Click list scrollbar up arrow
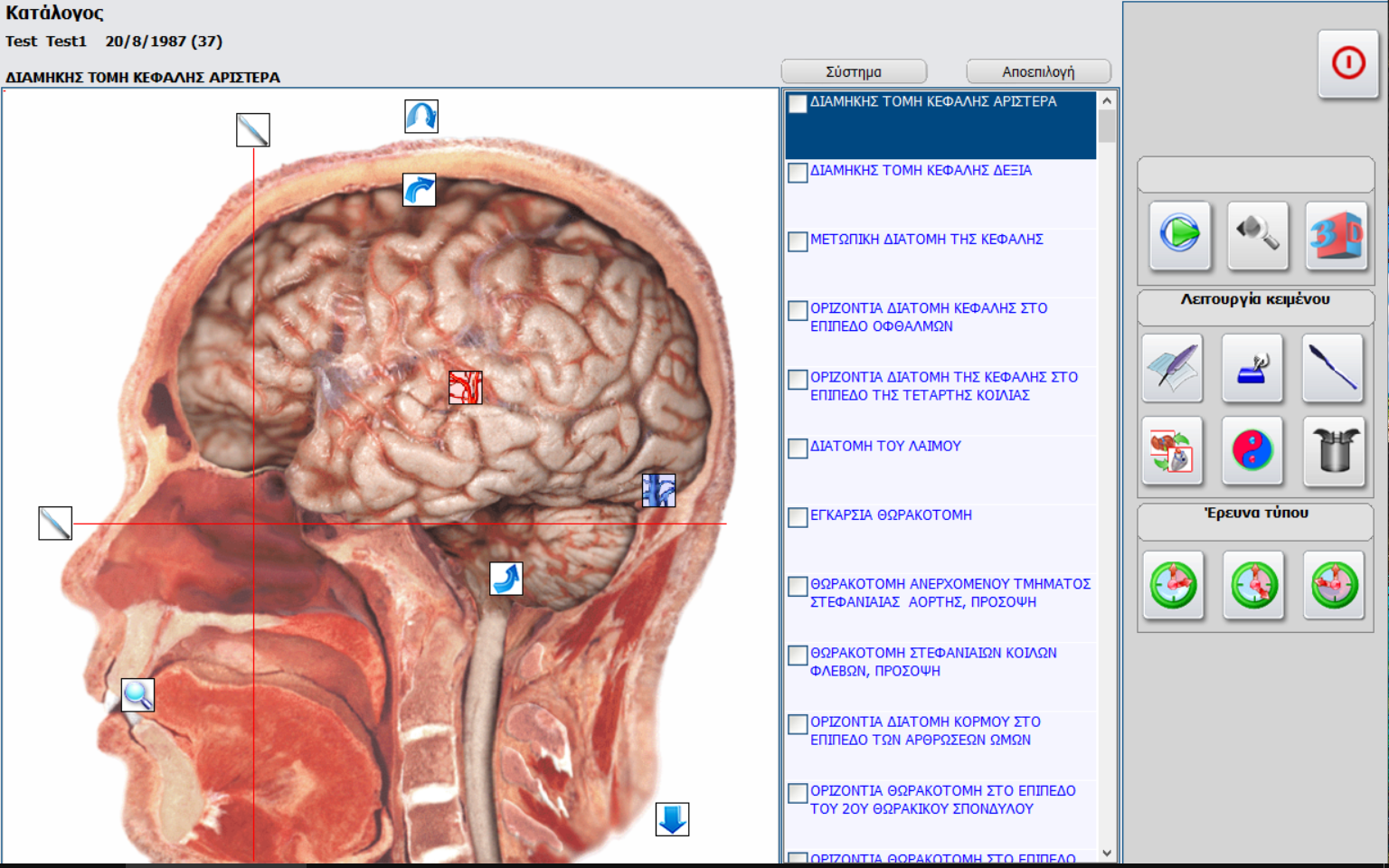The width and height of the screenshot is (1389, 868). coord(1107,101)
